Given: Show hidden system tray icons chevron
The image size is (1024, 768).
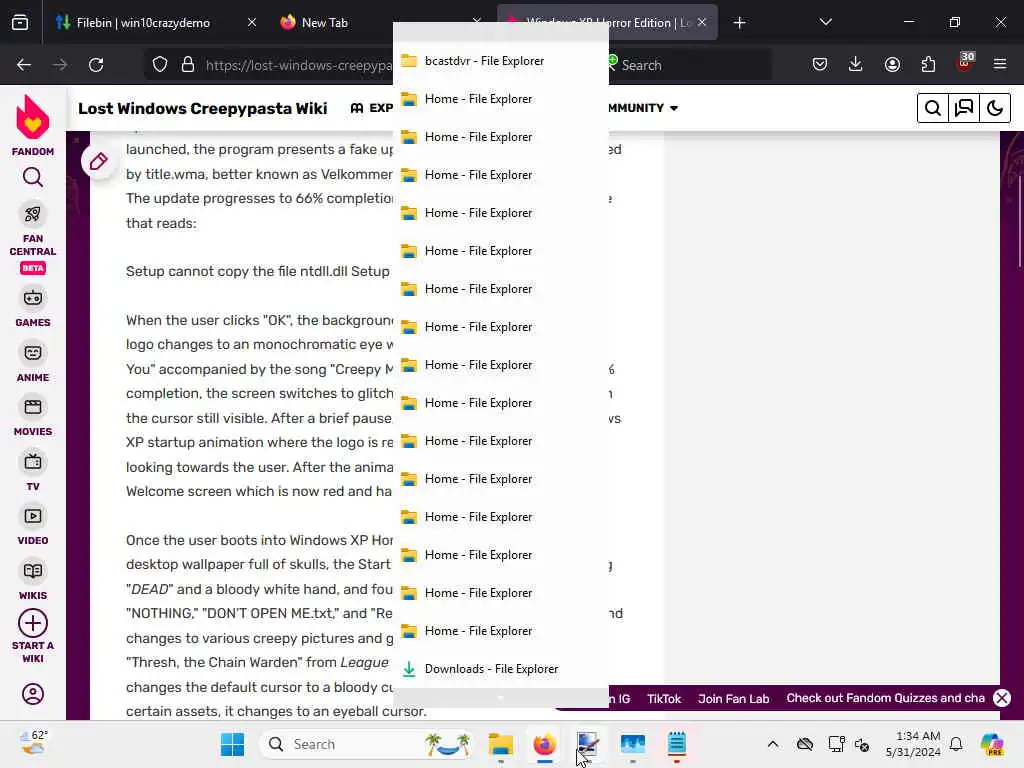Looking at the screenshot, I should (x=773, y=744).
